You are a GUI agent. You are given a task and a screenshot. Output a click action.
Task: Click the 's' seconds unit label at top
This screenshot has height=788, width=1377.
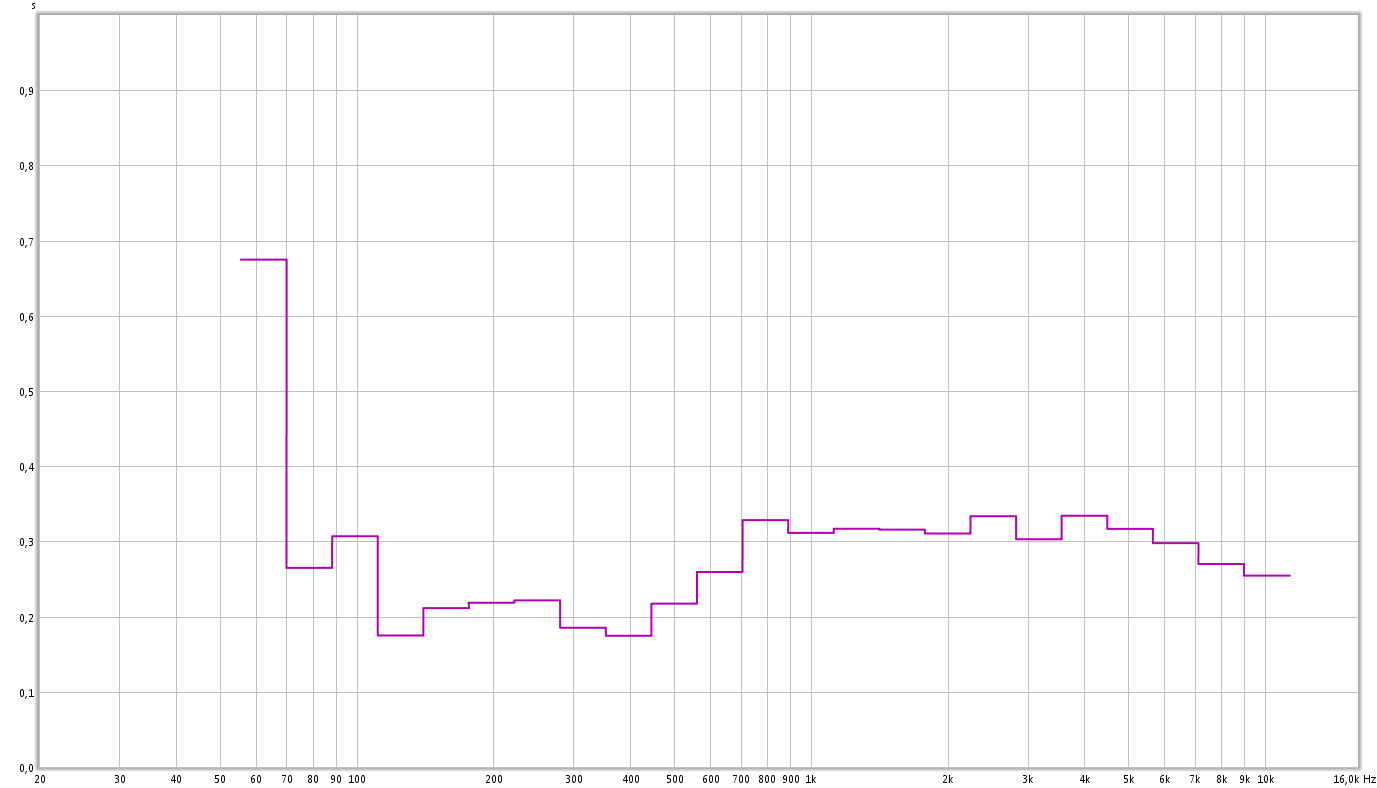33,6
